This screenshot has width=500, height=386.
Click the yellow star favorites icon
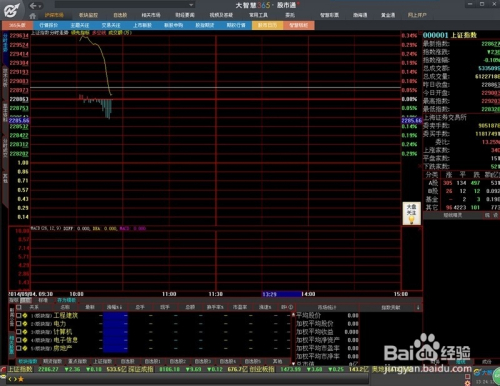tap(21, 379)
